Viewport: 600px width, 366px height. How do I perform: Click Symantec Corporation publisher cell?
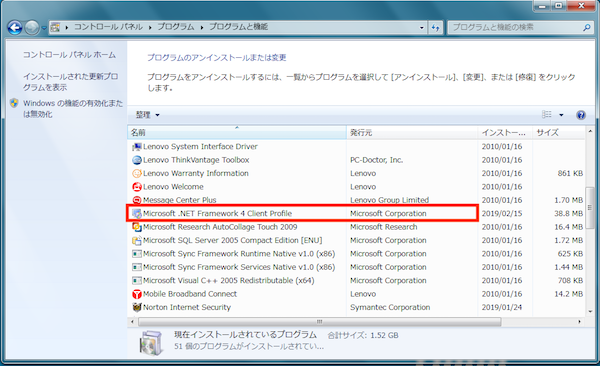pos(390,307)
